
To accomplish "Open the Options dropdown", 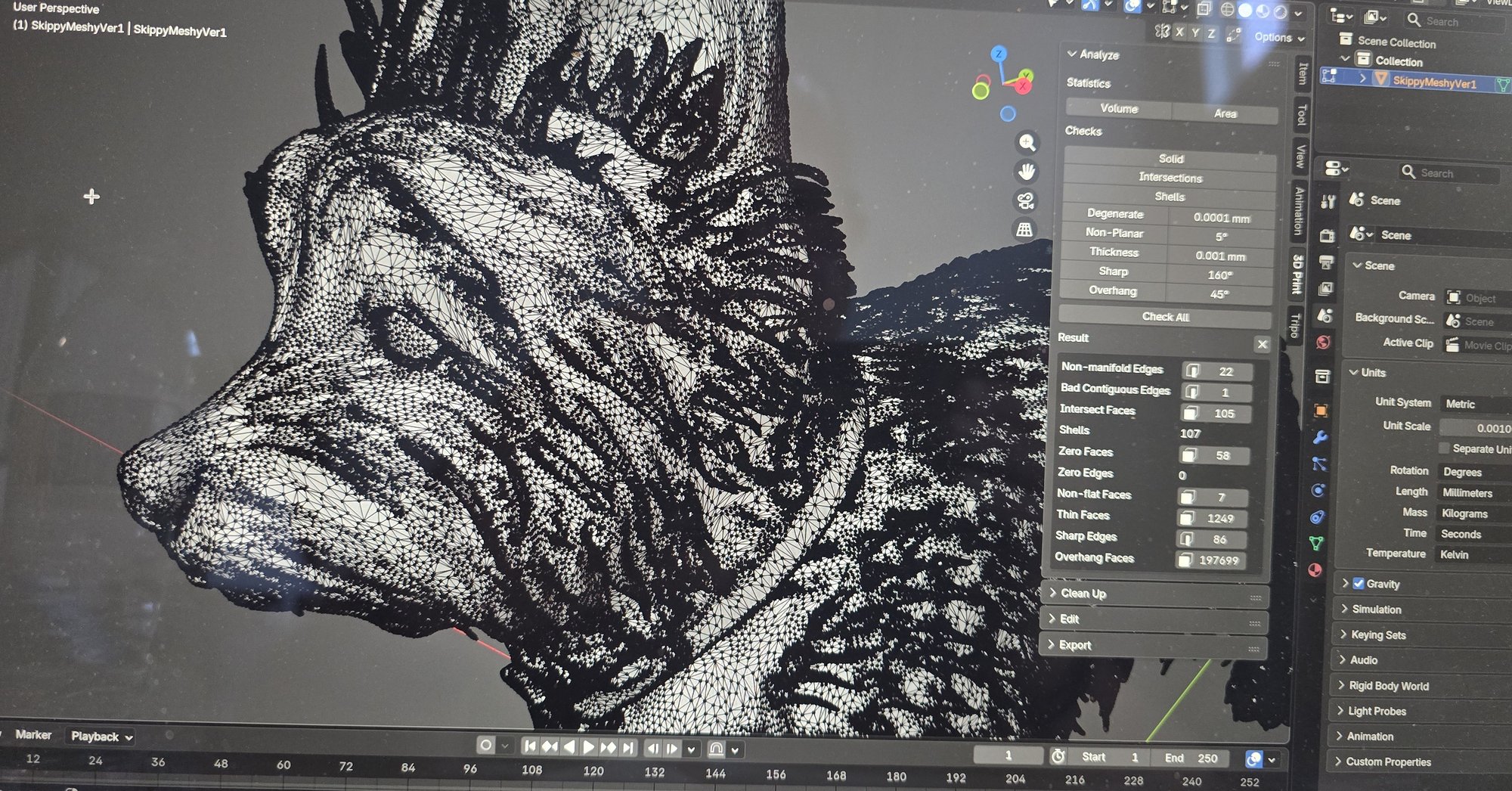I will [x=1279, y=37].
